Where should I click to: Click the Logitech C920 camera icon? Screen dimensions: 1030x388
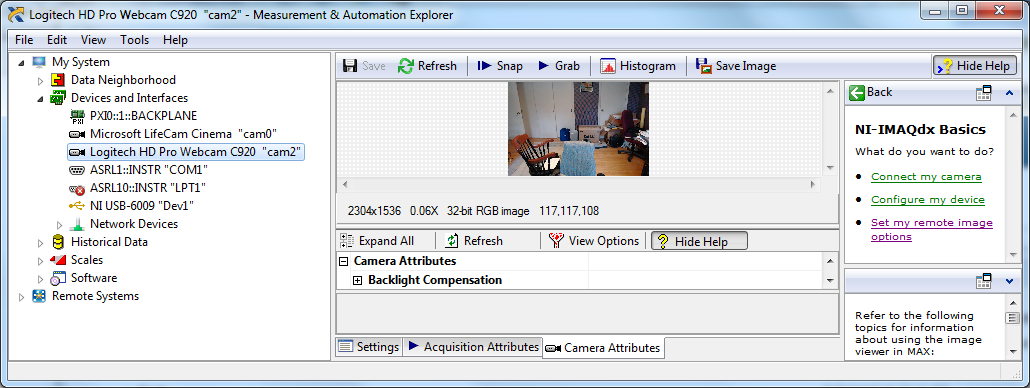click(77, 152)
